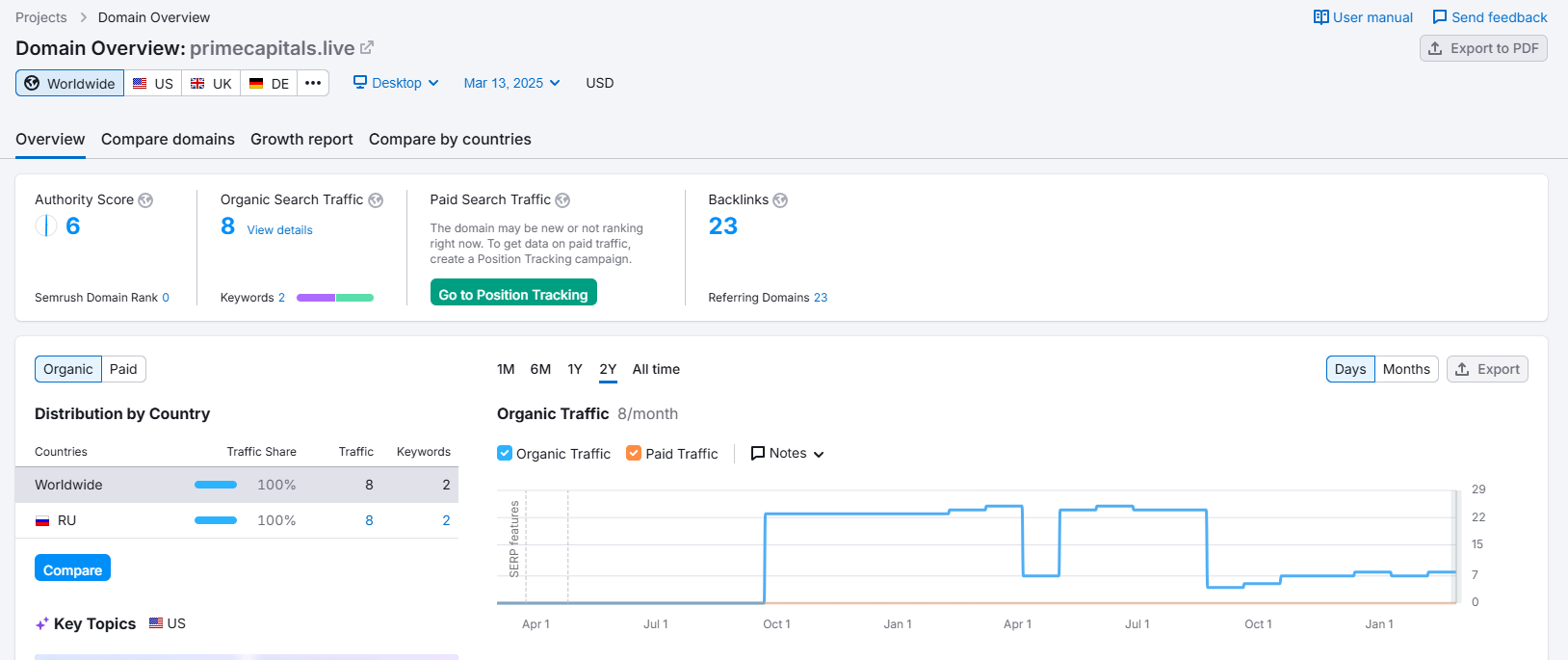Click the Compare button
Screen dimensions: 1568x660
tap(72, 568)
